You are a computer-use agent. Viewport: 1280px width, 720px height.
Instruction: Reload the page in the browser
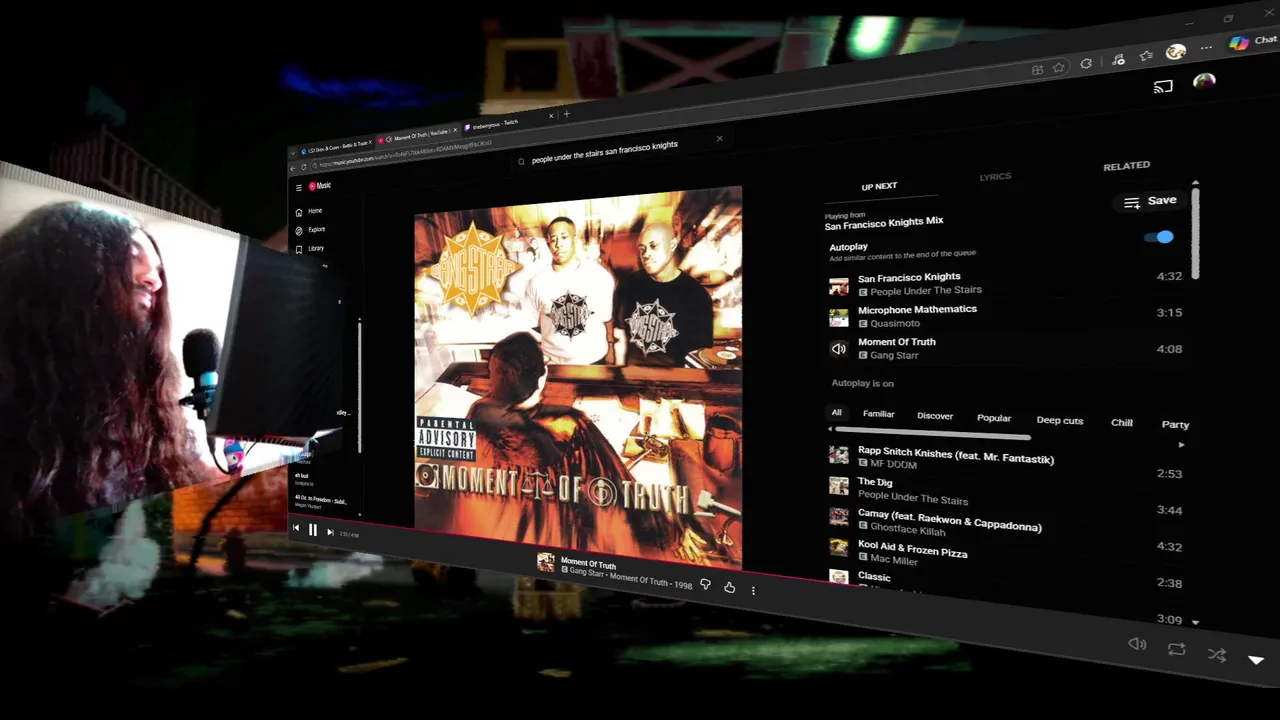click(304, 166)
